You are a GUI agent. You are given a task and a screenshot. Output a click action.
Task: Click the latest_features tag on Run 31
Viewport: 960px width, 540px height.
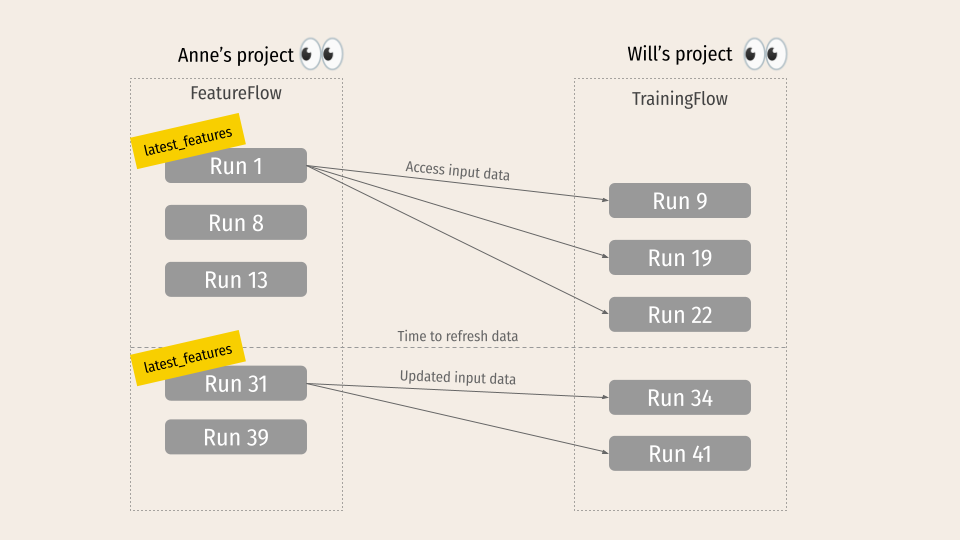coord(188,358)
